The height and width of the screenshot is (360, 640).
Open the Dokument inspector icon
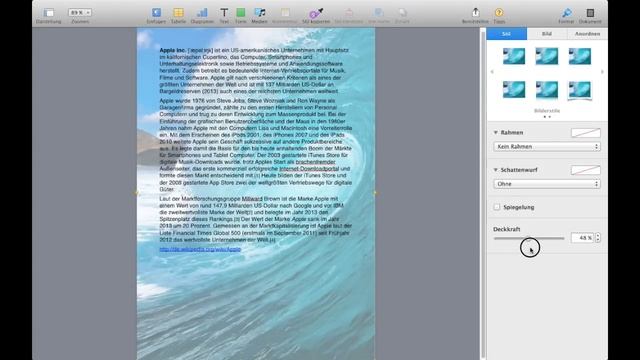tap(590, 13)
